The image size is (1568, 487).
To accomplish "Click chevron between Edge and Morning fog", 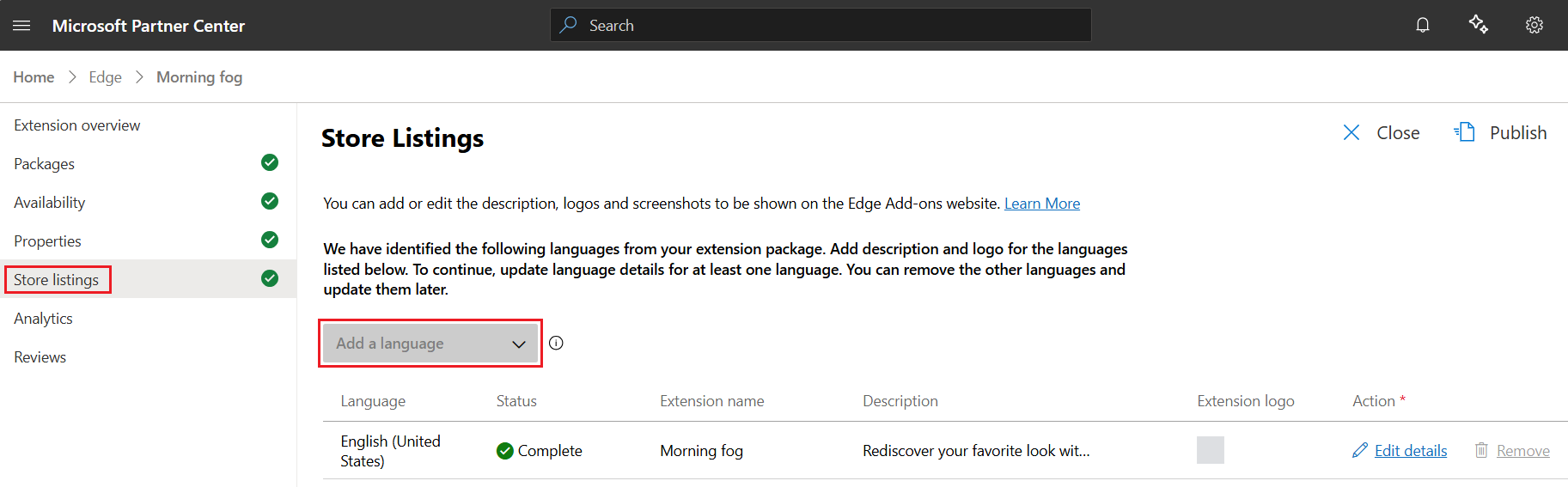I will 139,77.
